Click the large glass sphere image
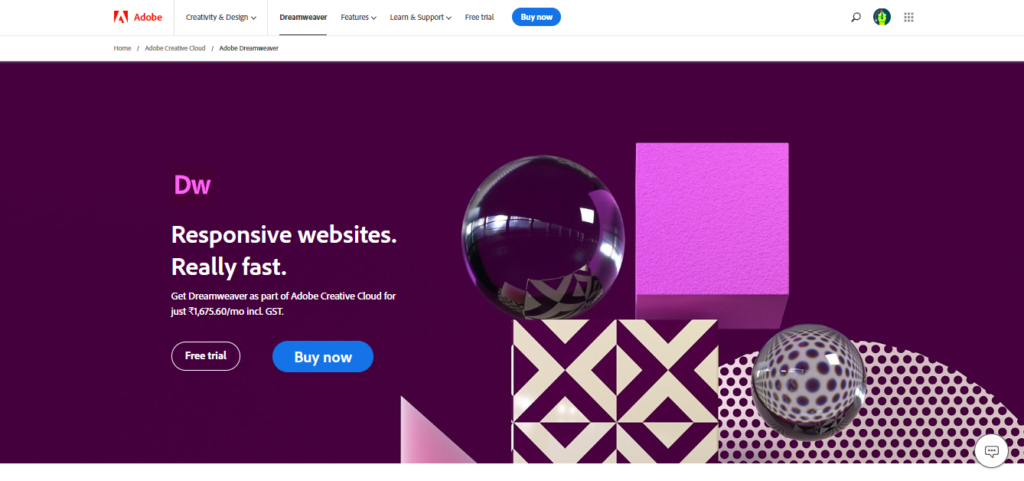Screen dimensions: 1024x481 (x=543, y=236)
